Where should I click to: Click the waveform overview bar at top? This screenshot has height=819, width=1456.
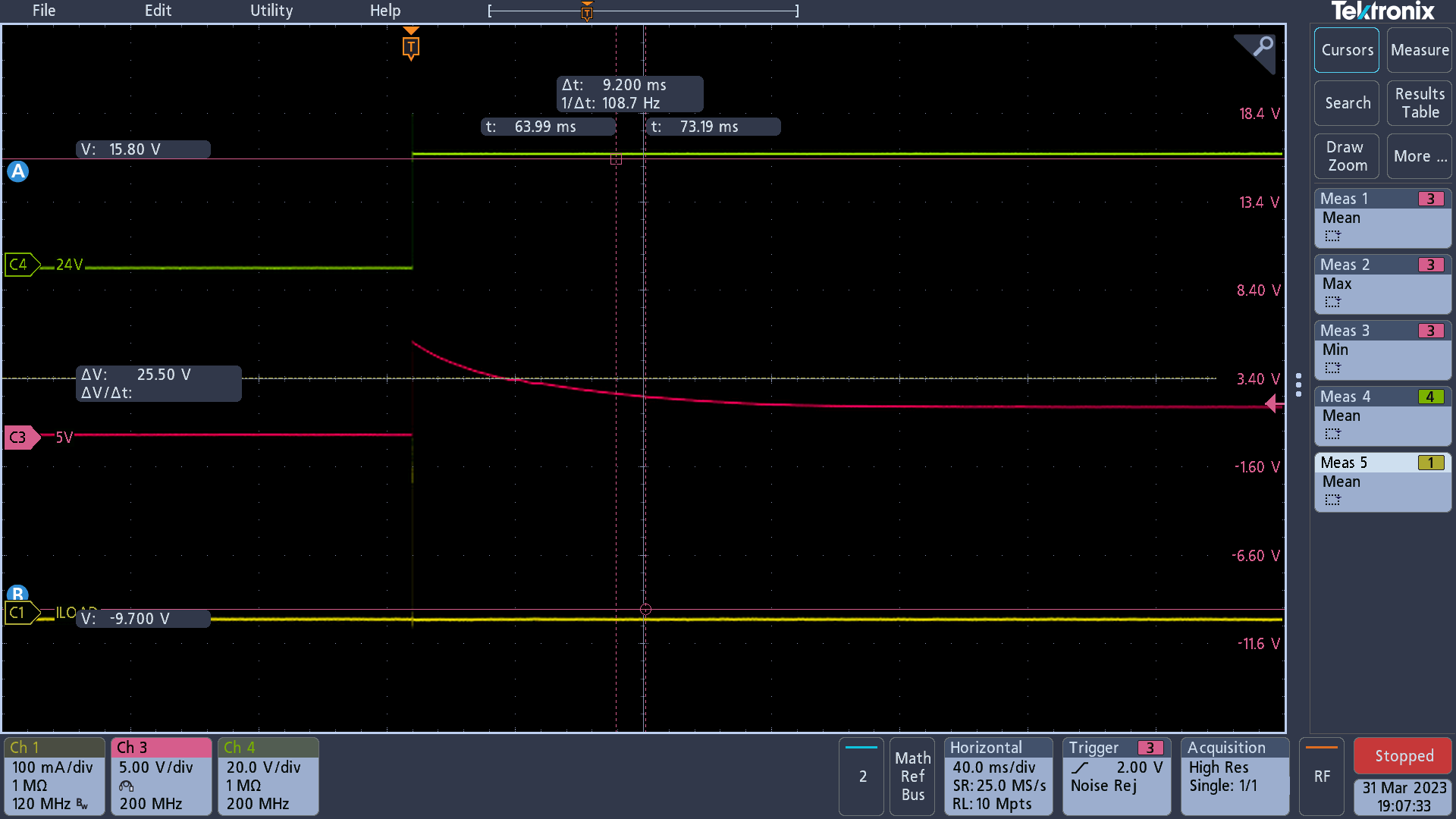tap(644, 11)
